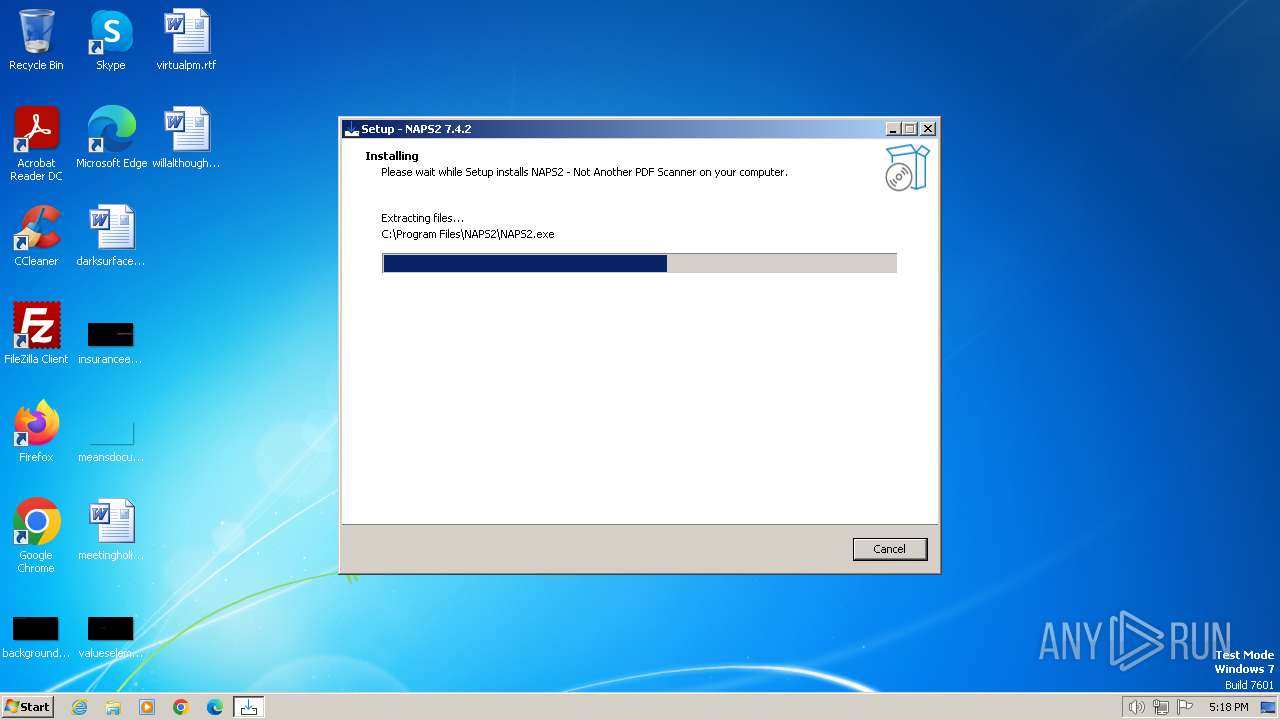Switch to the Setup taskbar button
The height and width of the screenshot is (720, 1280).
click(x=248, y=707)
